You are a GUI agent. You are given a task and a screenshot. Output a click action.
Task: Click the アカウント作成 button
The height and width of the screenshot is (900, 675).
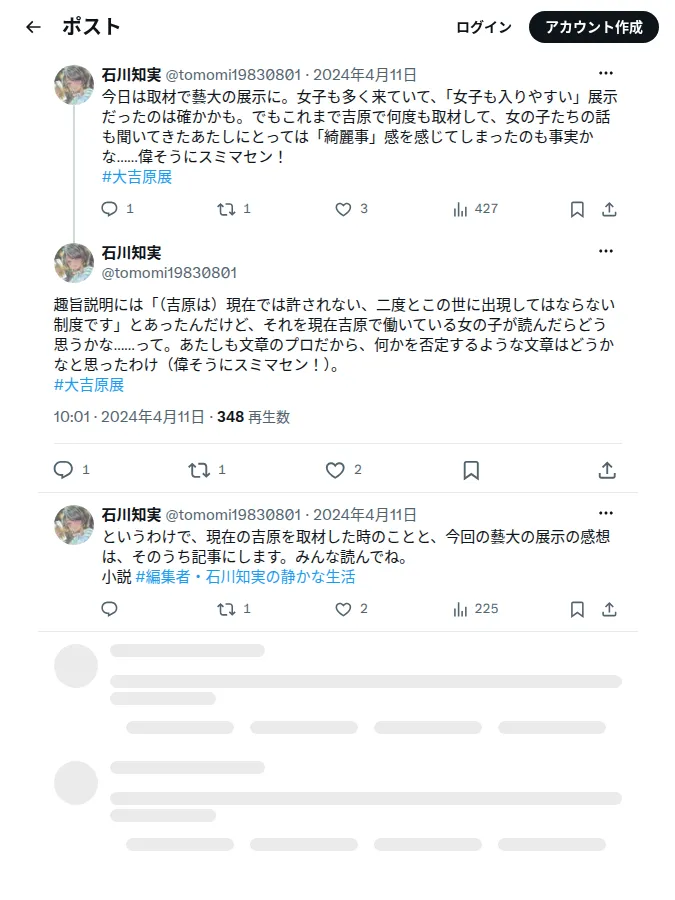593,27
